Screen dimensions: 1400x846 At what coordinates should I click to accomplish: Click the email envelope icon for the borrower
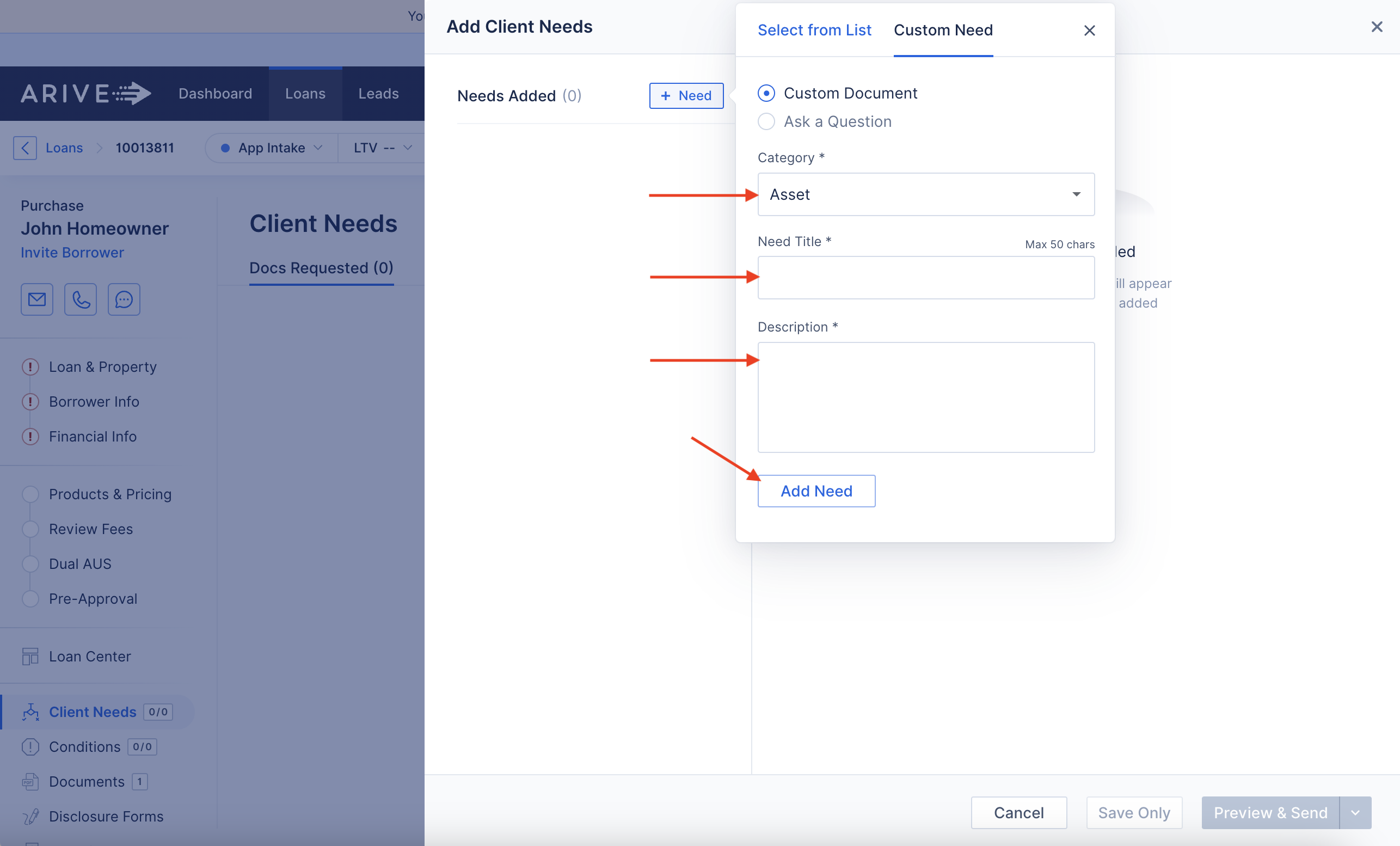point(37,299)
